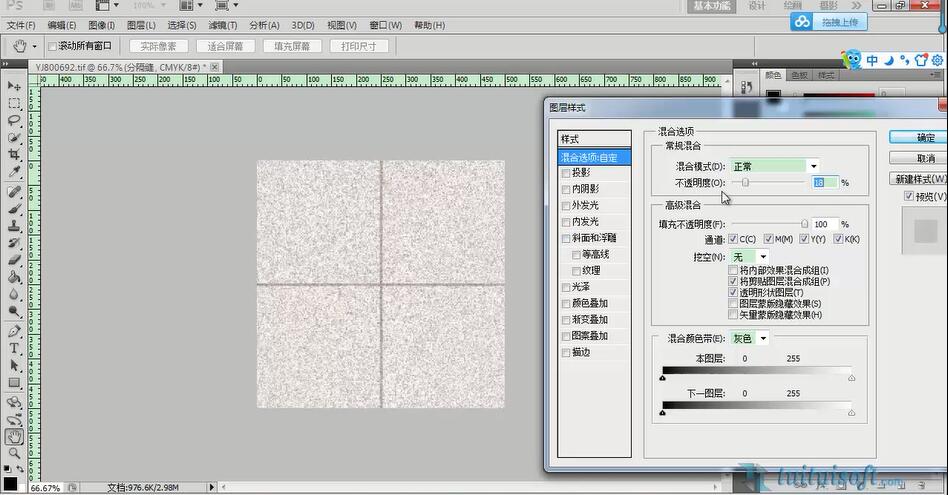Check the 描边 (Stroke) style checkbox
This screenshot has width=948, height=495.
click(x=566, y=353)
